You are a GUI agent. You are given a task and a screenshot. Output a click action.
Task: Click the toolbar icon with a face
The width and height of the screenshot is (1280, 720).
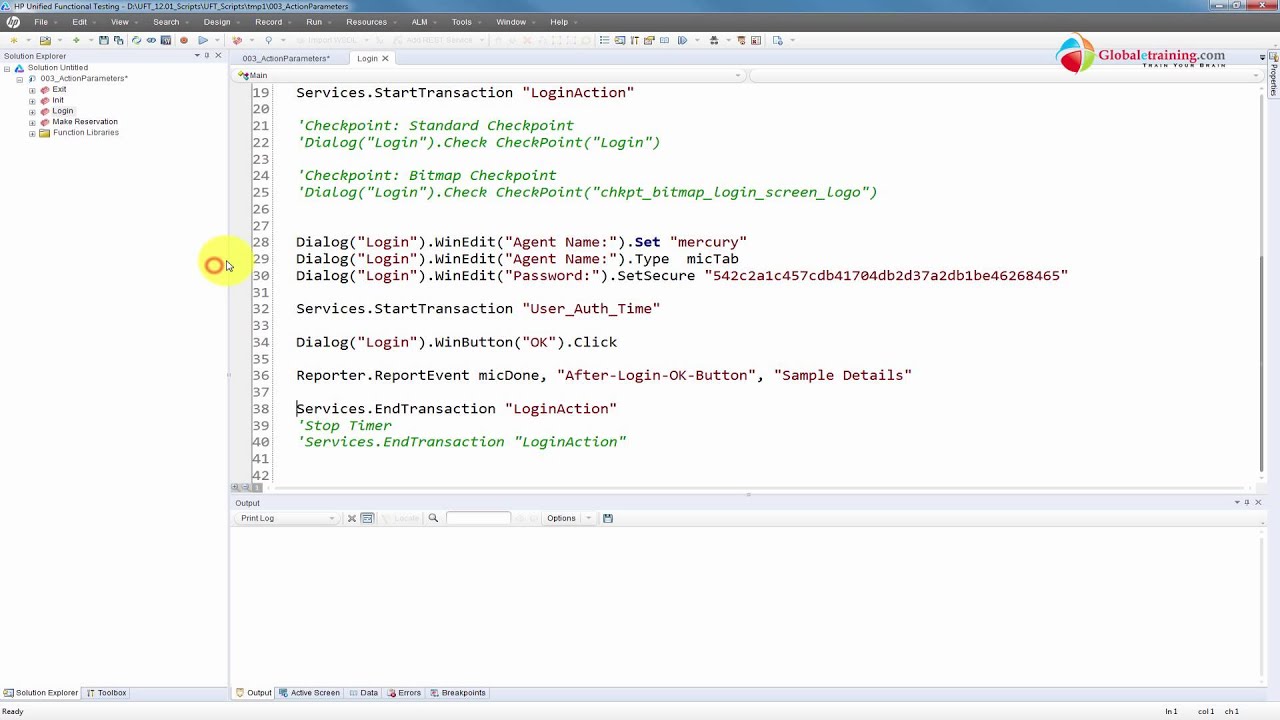pos(742,40)
